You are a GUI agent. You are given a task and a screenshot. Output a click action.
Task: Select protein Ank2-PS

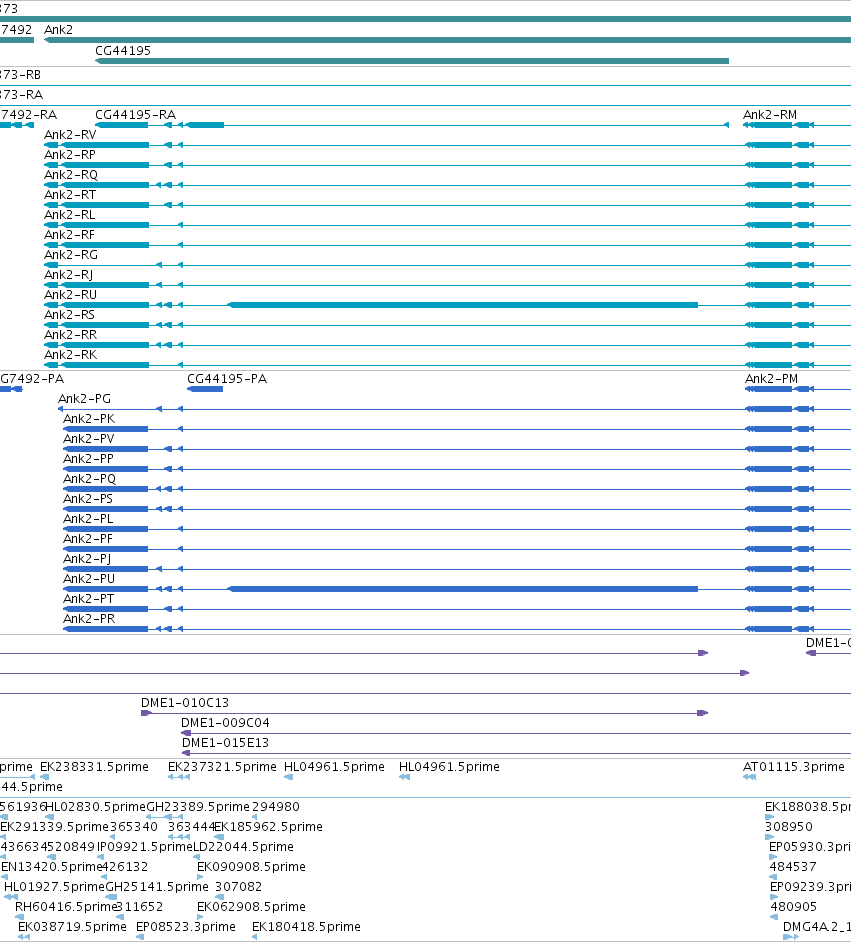tap(88, 499)
